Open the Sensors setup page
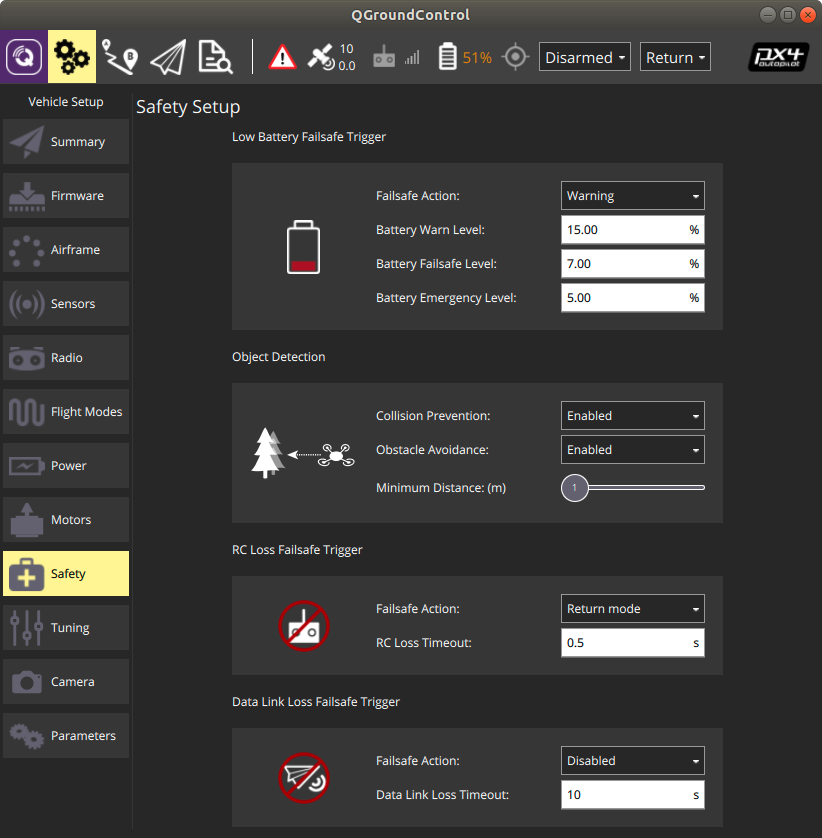 click(66, 304)
